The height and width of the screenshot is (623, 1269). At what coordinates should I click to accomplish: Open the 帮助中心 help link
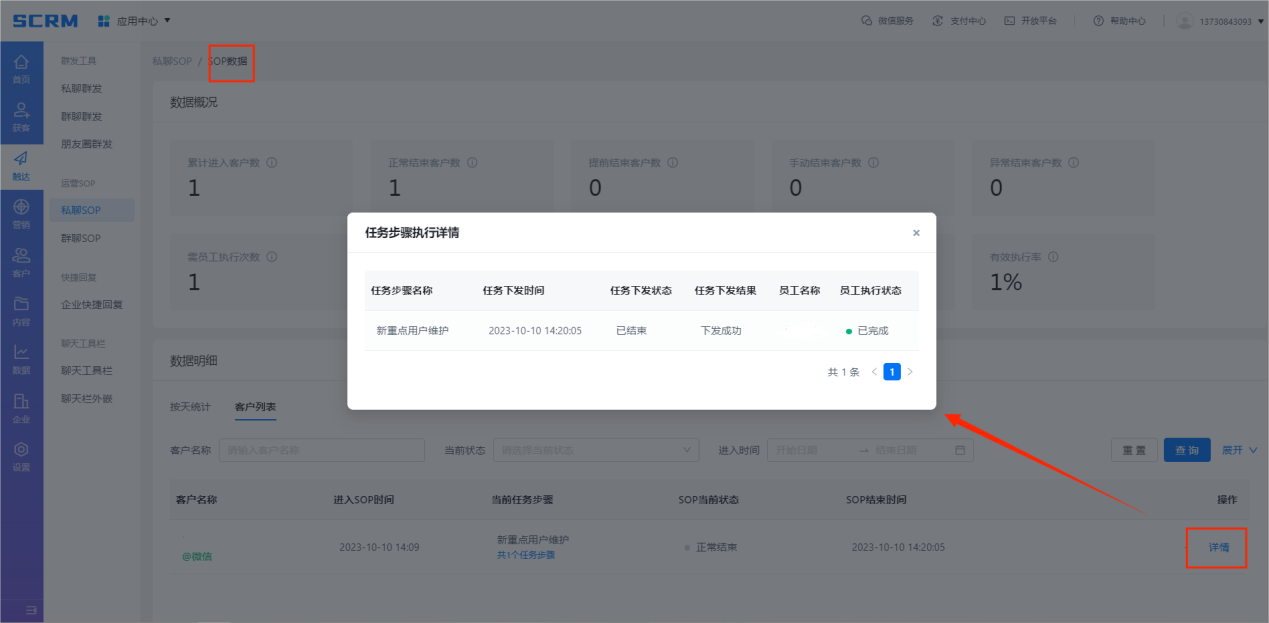click(x=1119, y=21)
